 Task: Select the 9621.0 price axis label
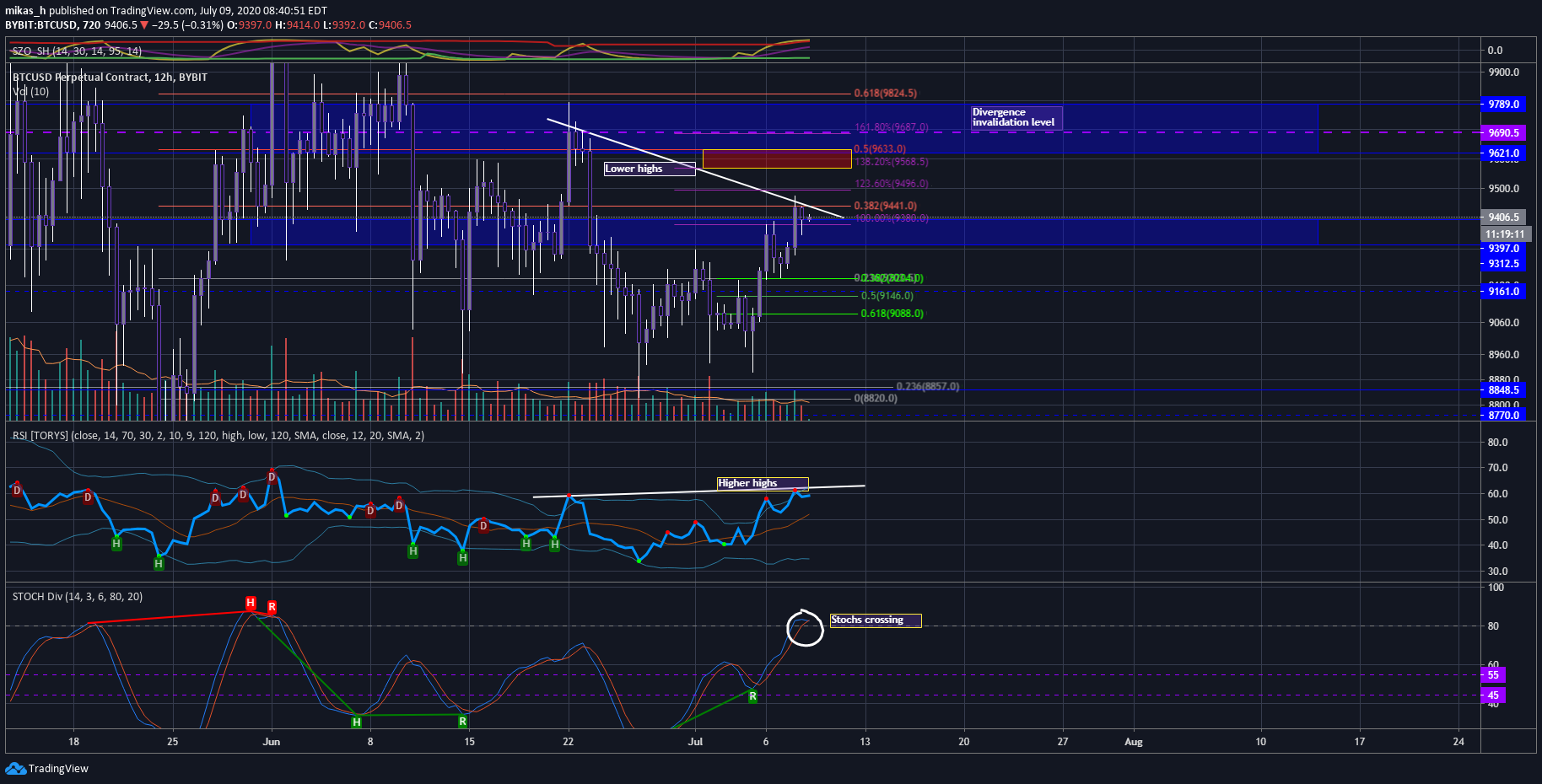pos(1503,153)
